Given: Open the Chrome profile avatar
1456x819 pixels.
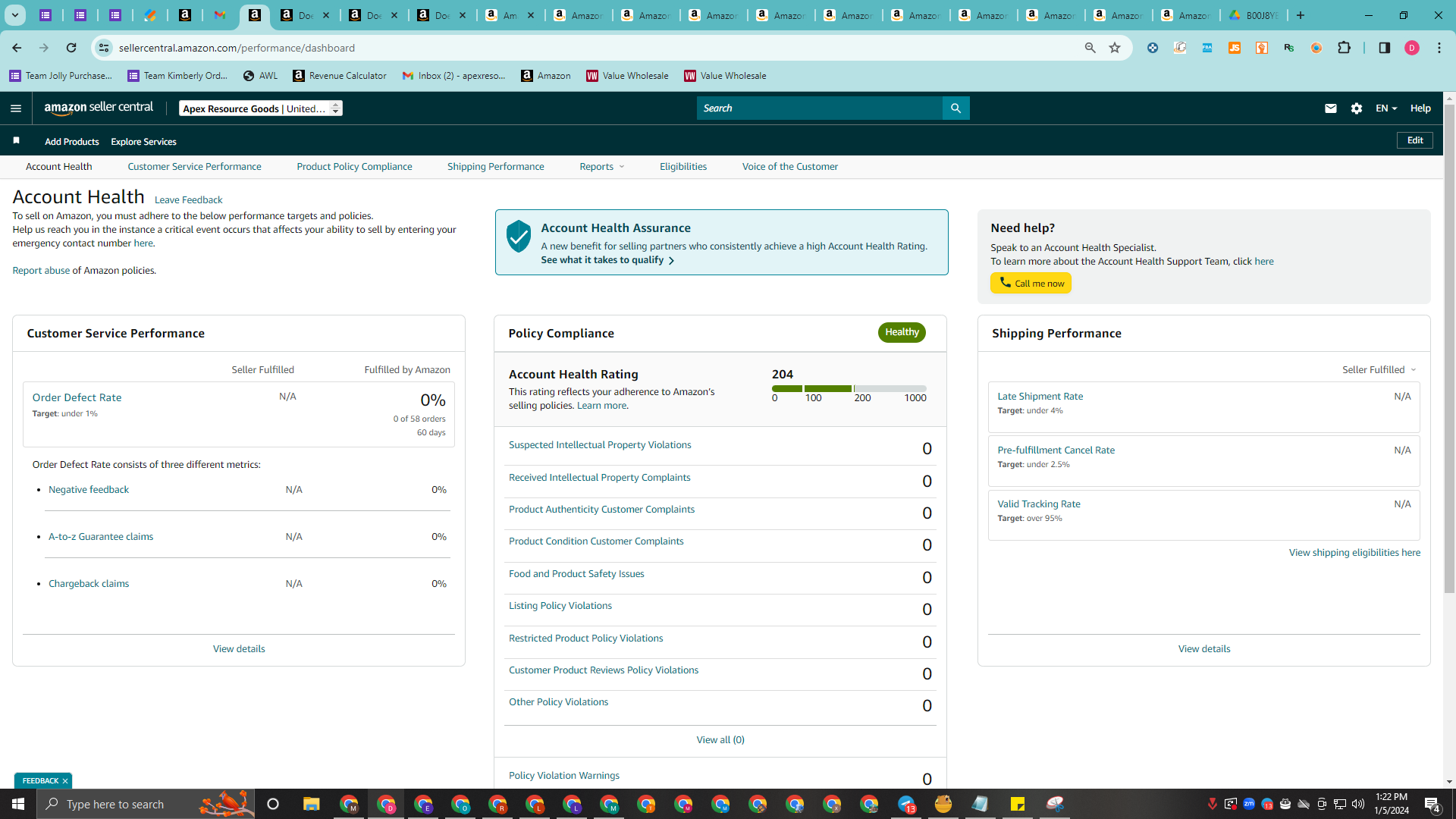Looking at the screenshot, I should tap(1412, 48).
